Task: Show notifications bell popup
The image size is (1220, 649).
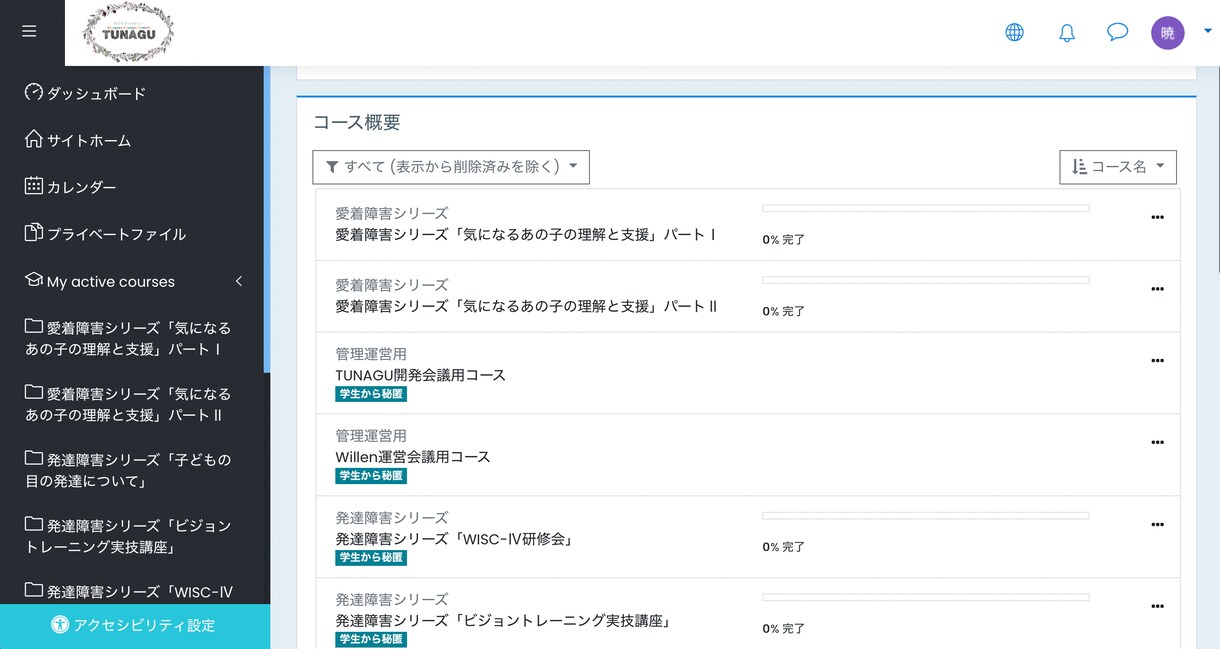Action: coord(1067,32)
